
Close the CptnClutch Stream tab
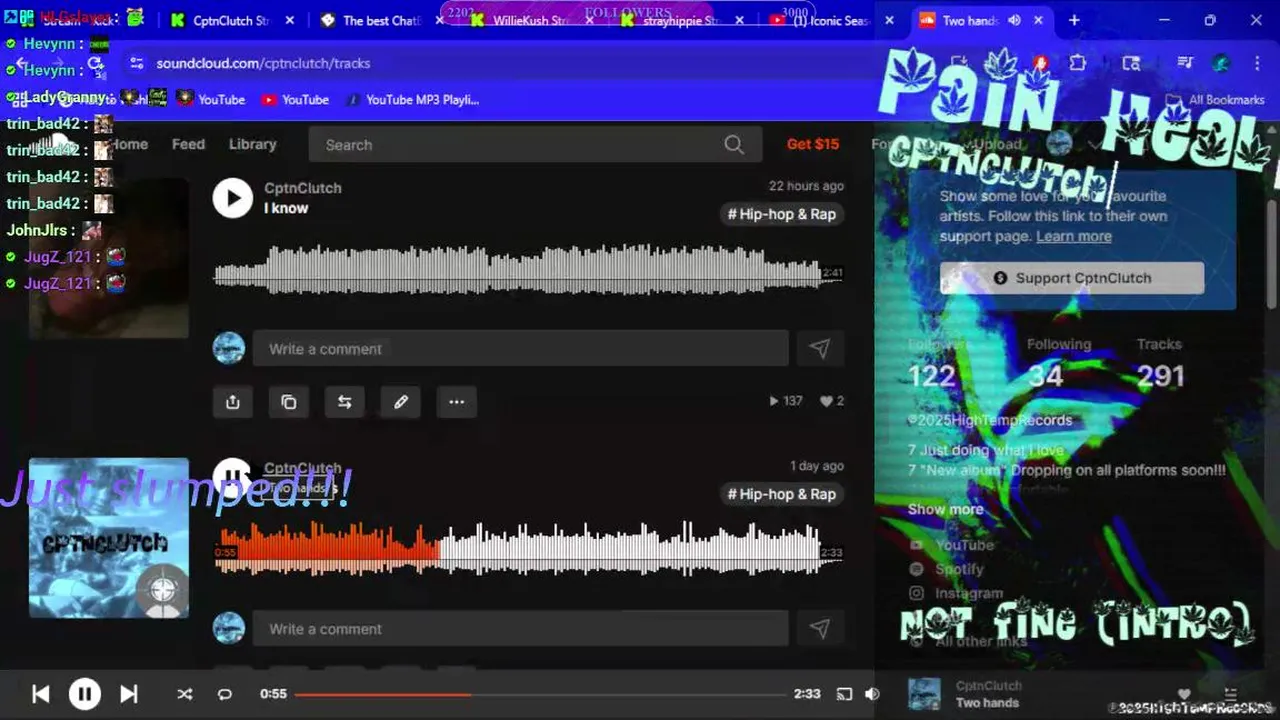[x=290, y=20]
